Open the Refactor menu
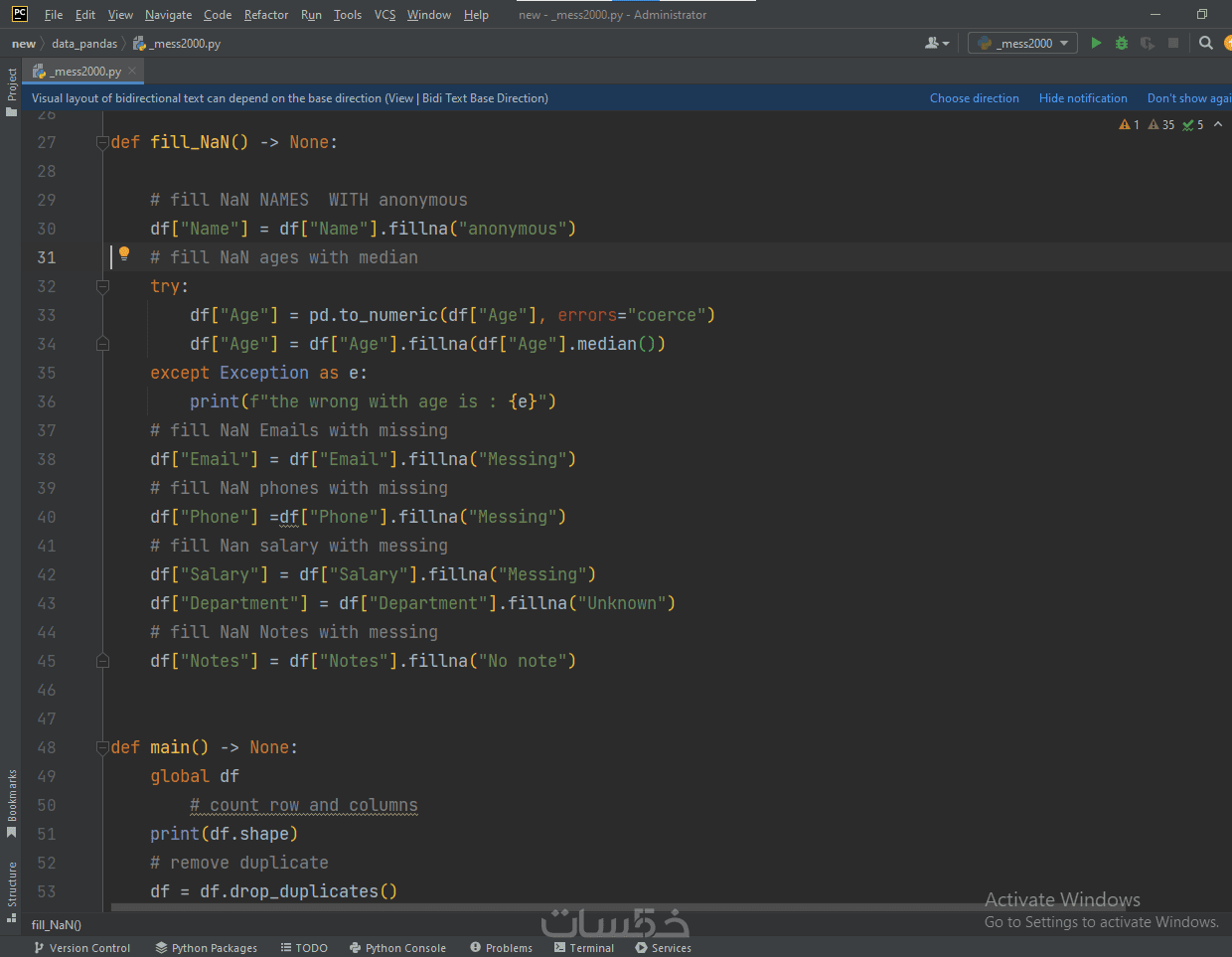Screen dimensions: 1232x957 [266, 15]
